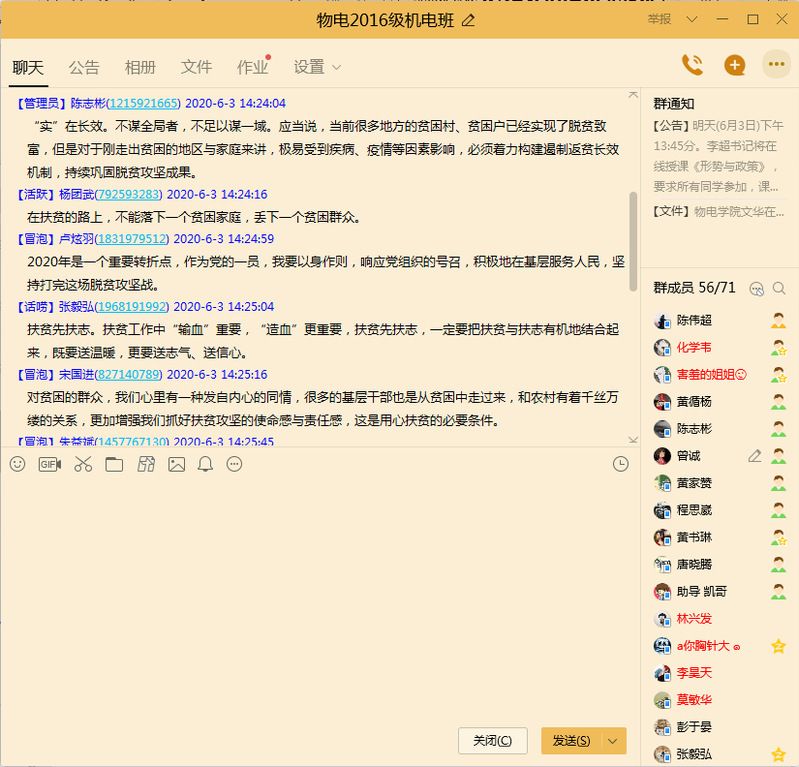
Task: Open send options arrow beside 发送
Action: point(613,741)
